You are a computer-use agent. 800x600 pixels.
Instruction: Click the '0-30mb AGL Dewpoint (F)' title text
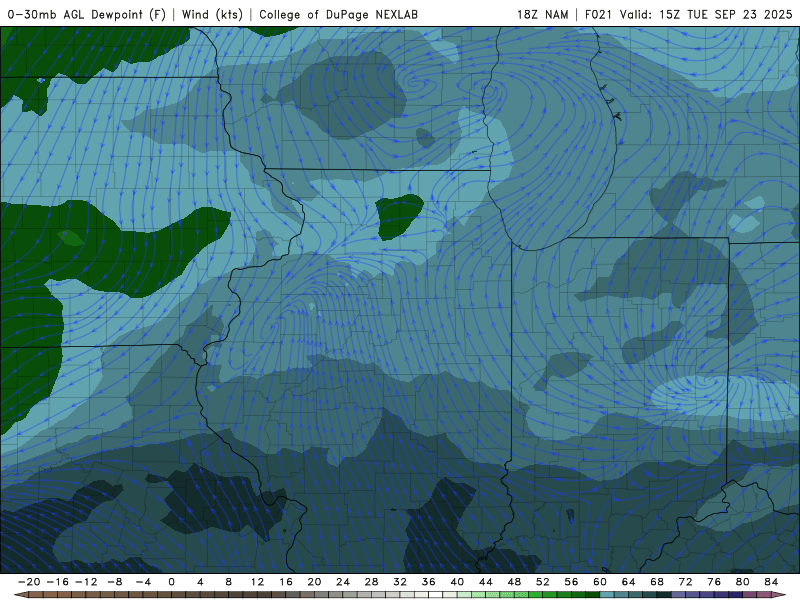click(x=87, y=14)
